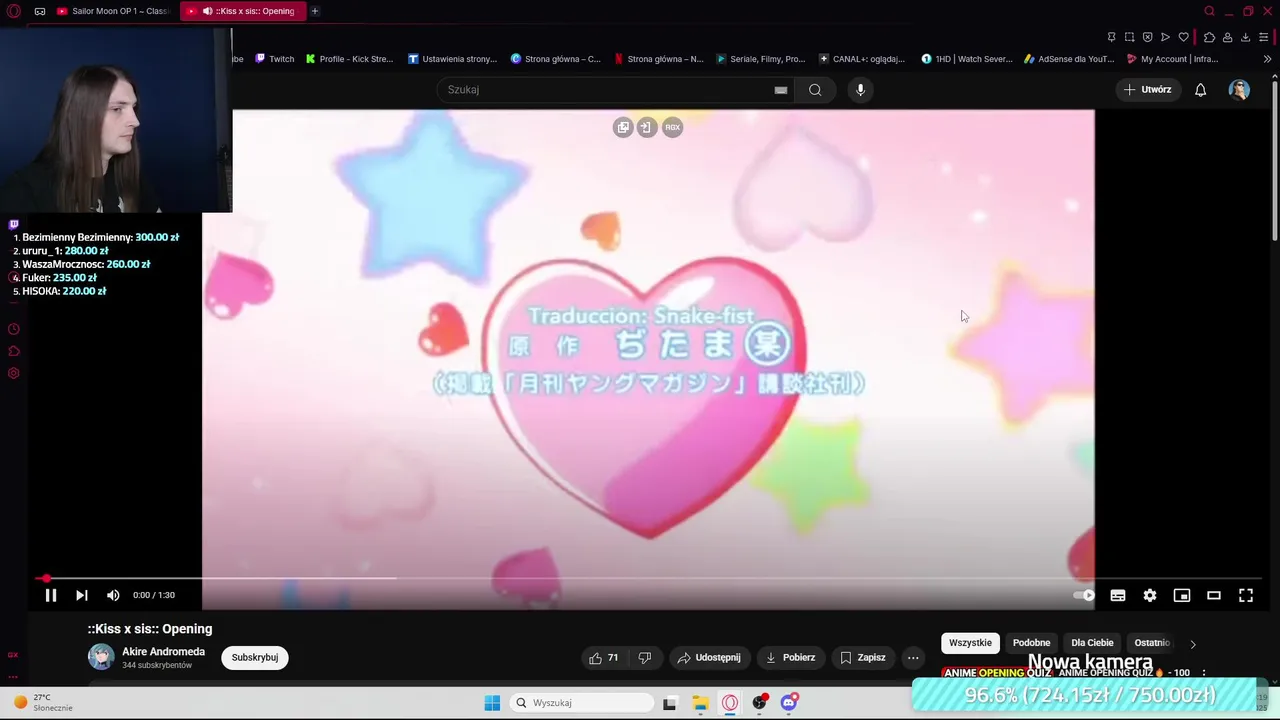Switch to the Sailor Moon OP 1 tab
1280x720 pixels.
pyautogui.click(x=113, y=11)
